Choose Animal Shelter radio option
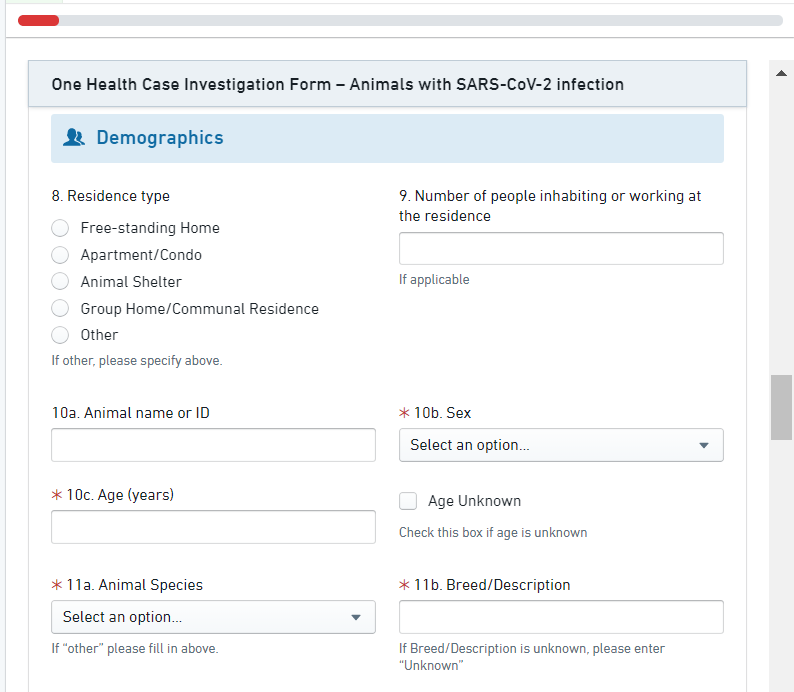The width and height of the screenshot is (794, 692). (x=60, y=282)
